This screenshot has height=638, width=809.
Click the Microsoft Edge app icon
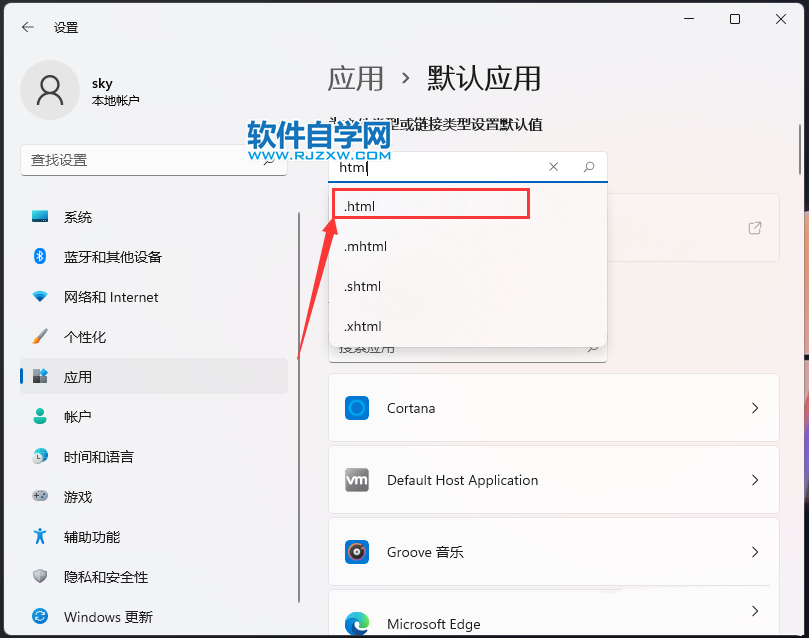pos(357,624)
